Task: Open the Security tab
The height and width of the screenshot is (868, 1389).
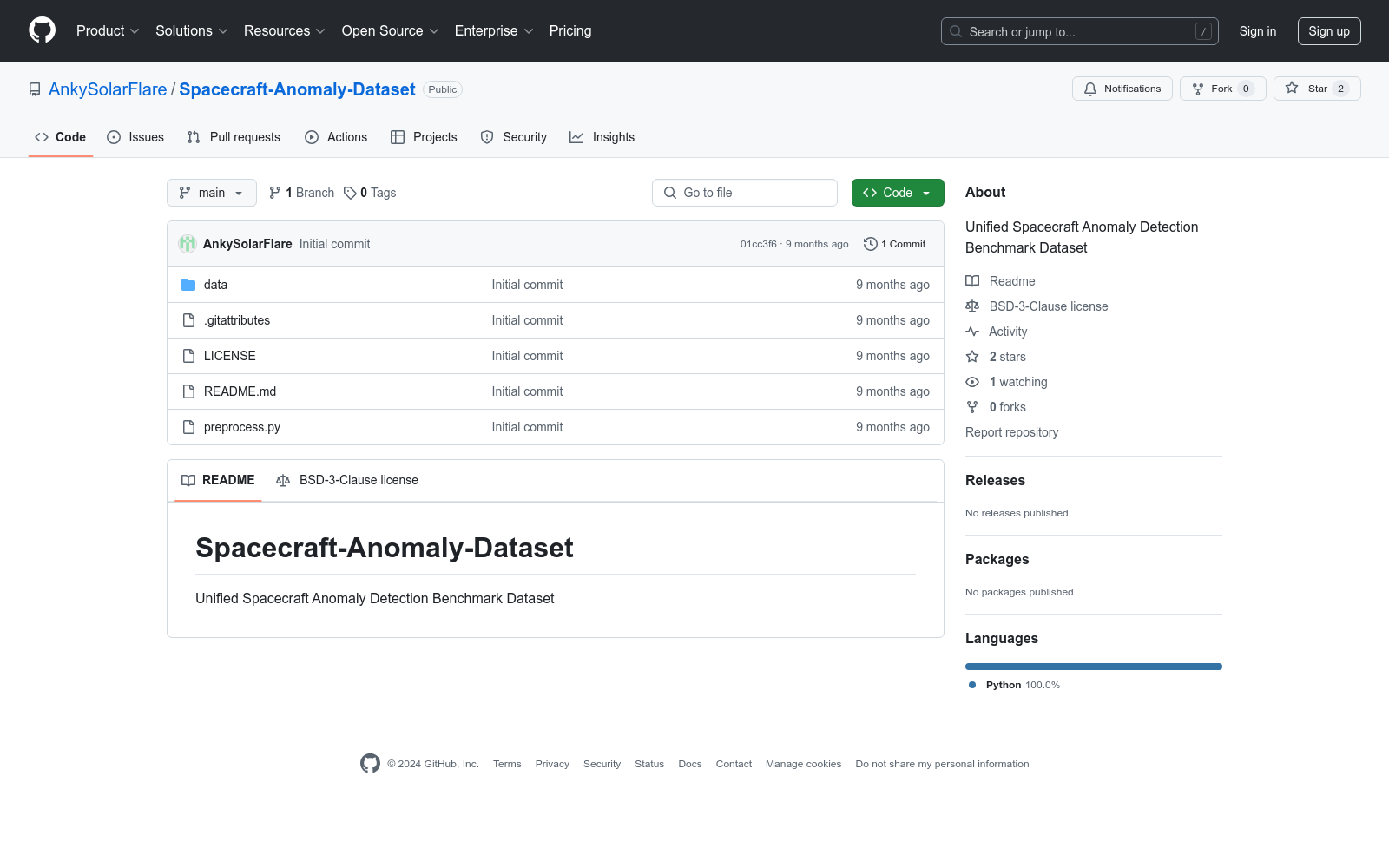Action: [x=514, y=137]
